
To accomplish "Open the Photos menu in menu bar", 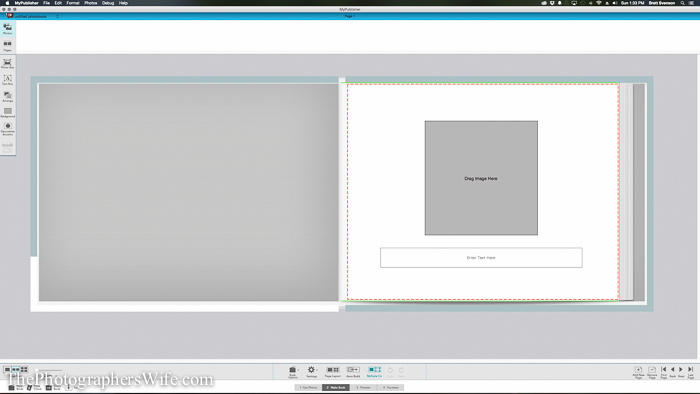I will (91, 3).
